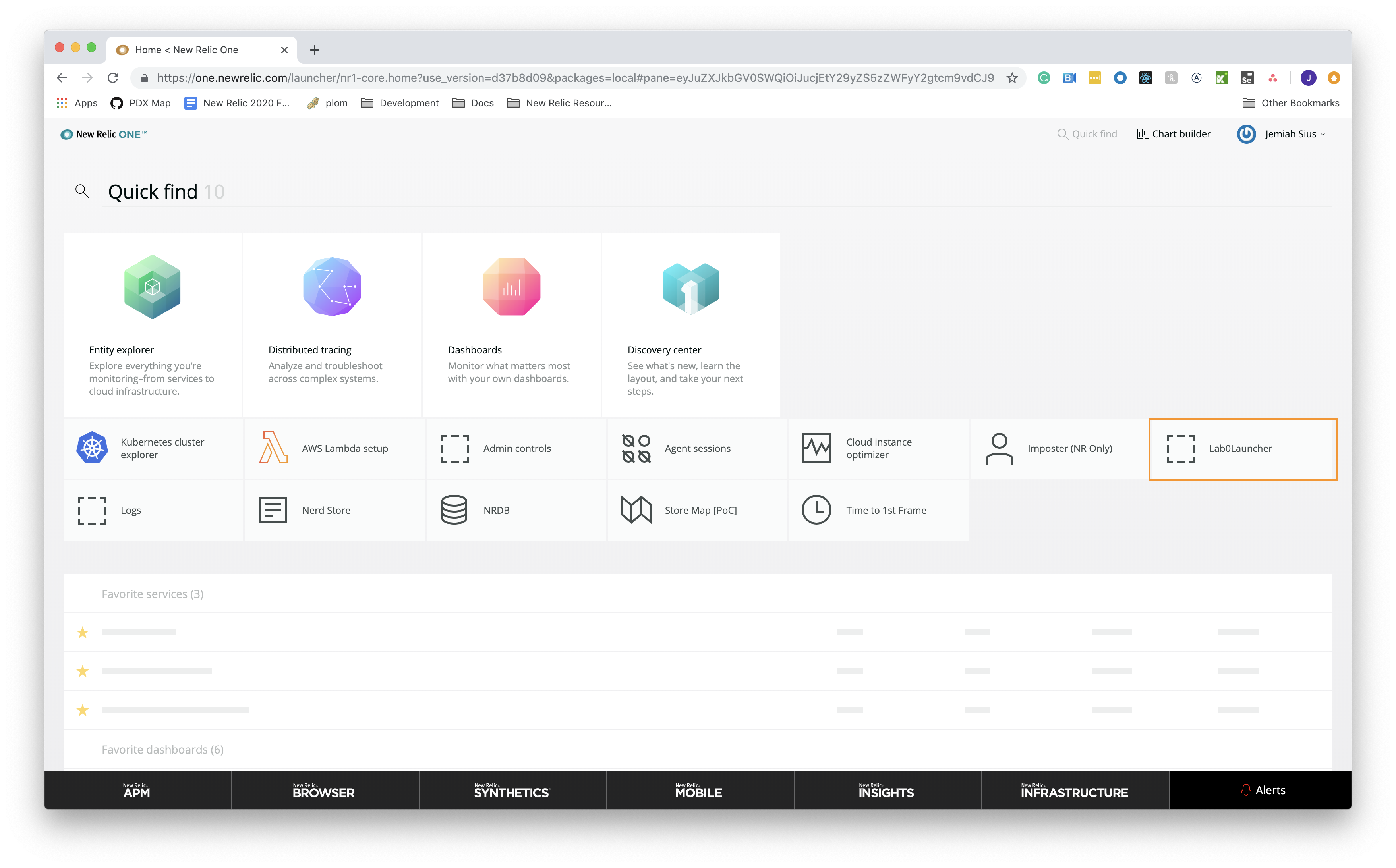Open the Kubernetes cluster explorer icon
Image resolution: width=1396 pixels, height=868 pixels.
[92, 448]
